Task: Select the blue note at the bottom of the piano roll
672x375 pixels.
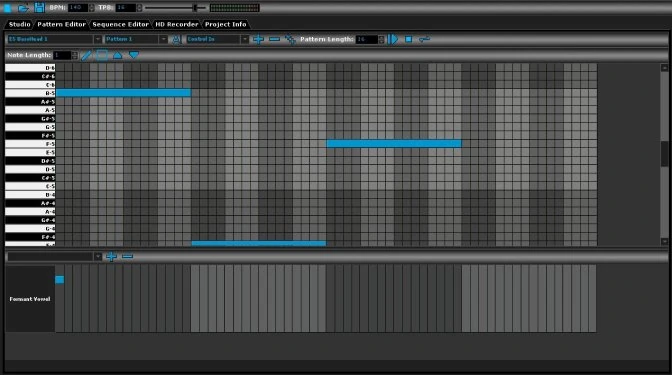Action: [258, 243]
